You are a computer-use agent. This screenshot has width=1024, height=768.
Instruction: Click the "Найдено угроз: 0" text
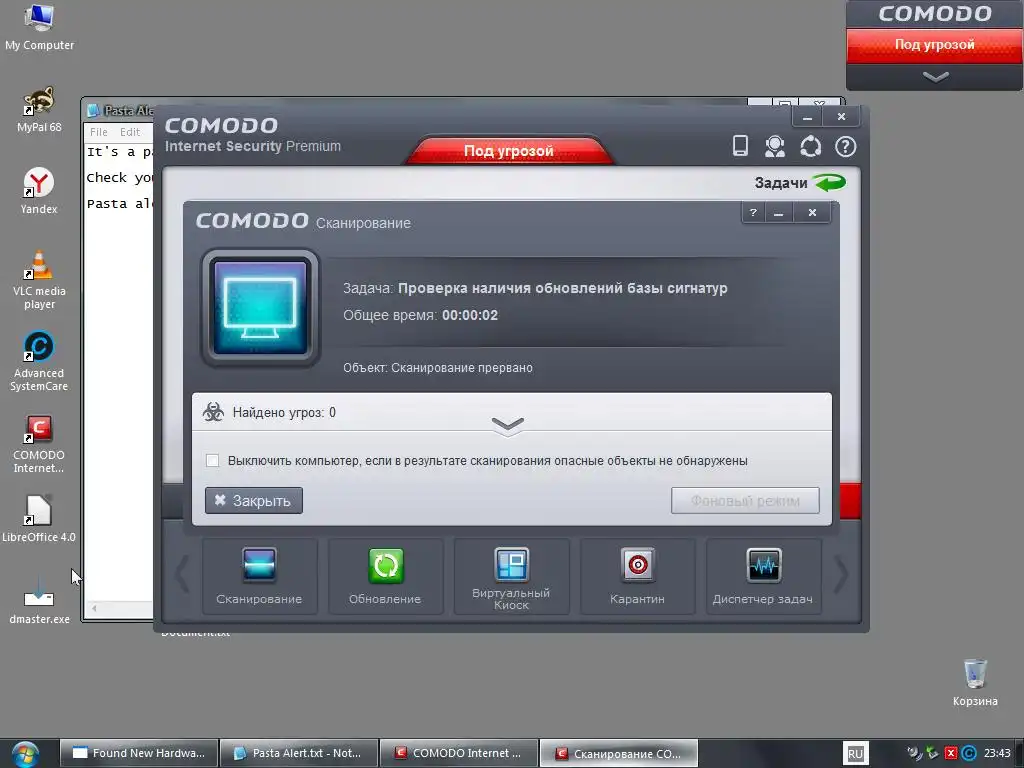point(284,412)
